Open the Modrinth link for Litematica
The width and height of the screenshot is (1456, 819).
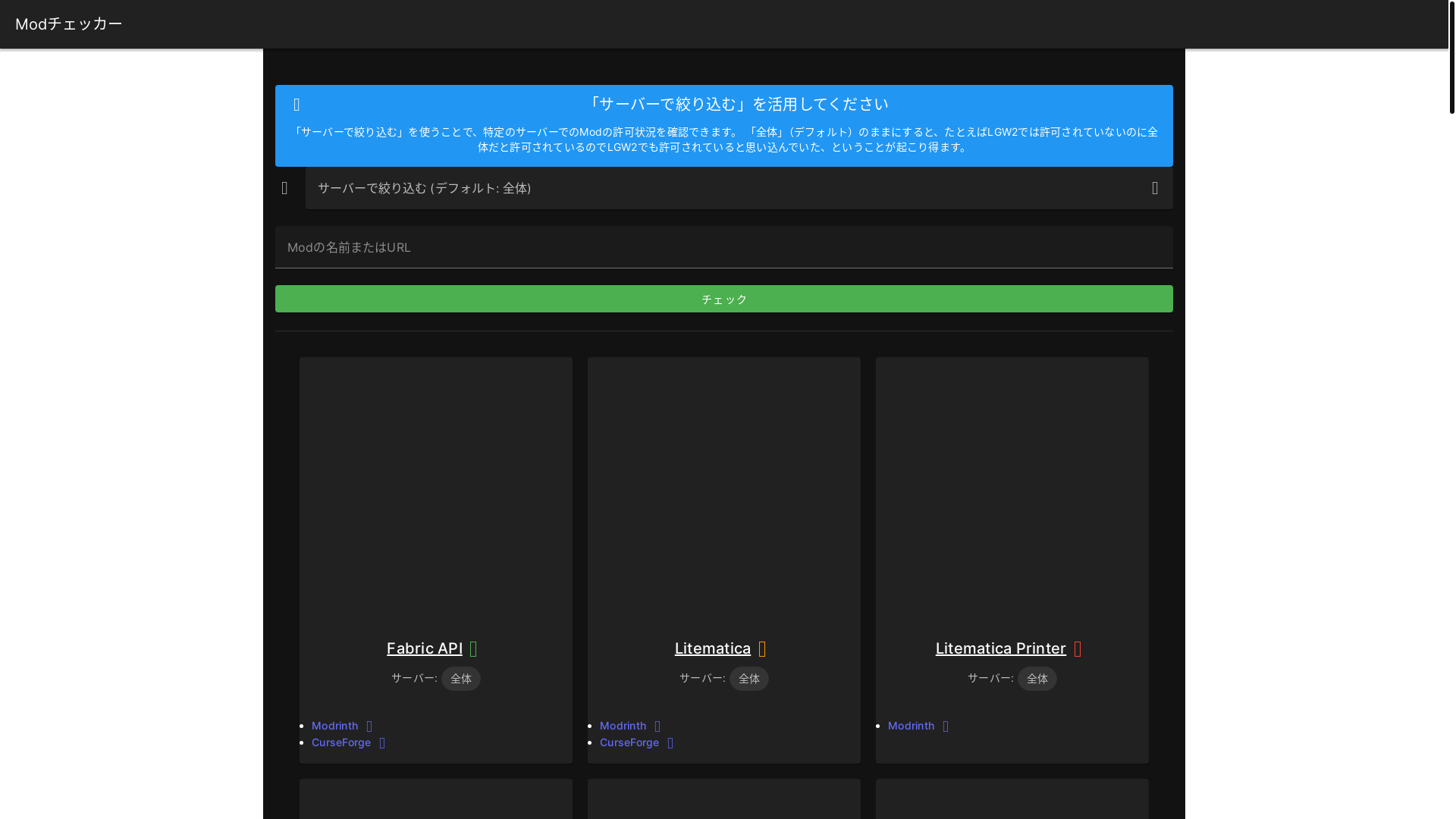click(623, 726)
